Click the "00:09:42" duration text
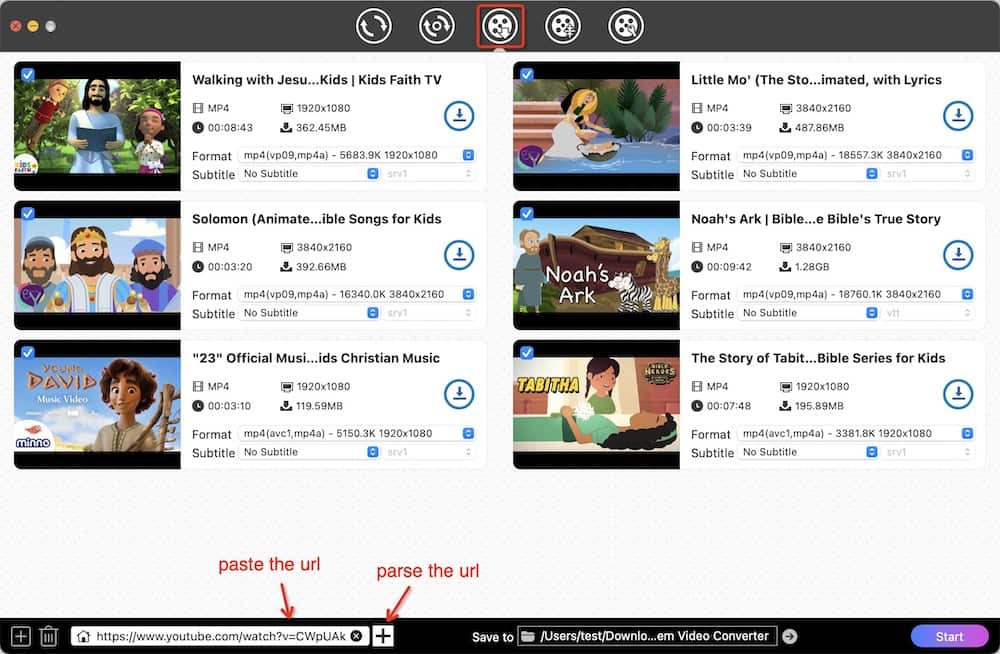This screenshot has height=654, width=1000. tap(729, 267)
